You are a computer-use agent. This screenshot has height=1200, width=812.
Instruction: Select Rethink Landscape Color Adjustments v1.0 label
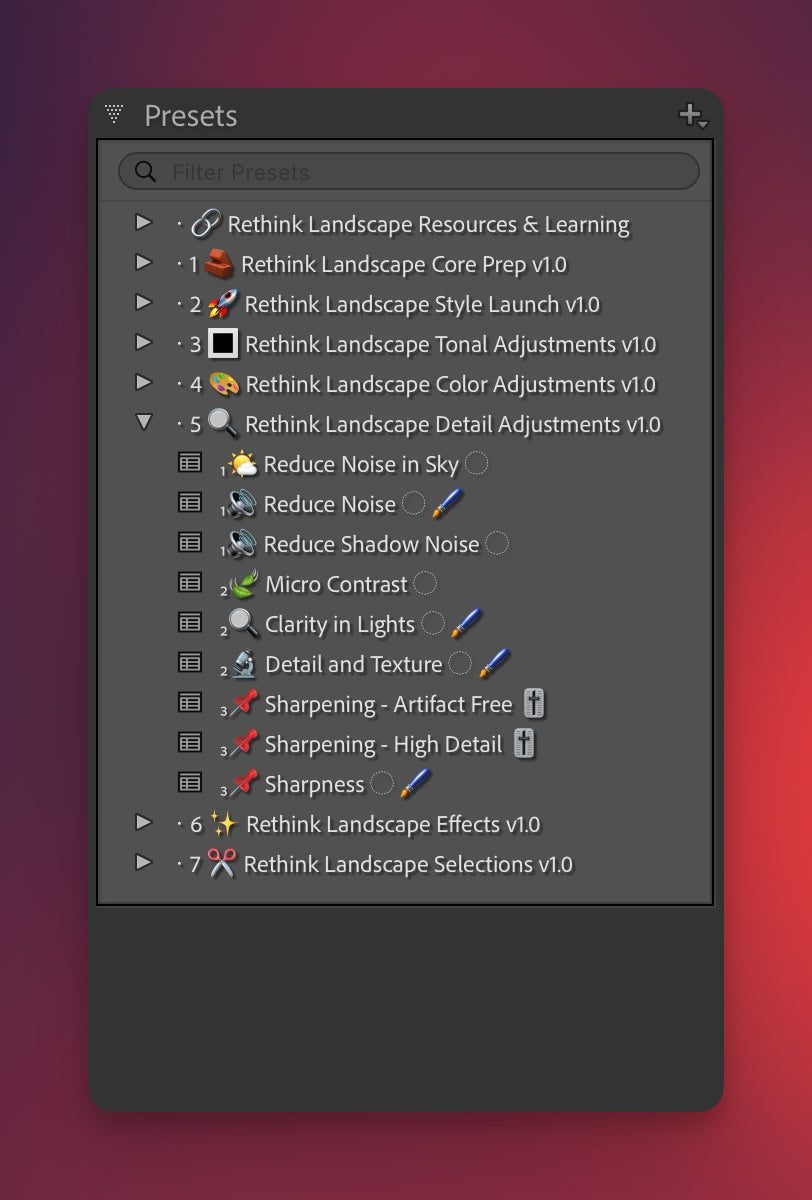pos(451,385)
